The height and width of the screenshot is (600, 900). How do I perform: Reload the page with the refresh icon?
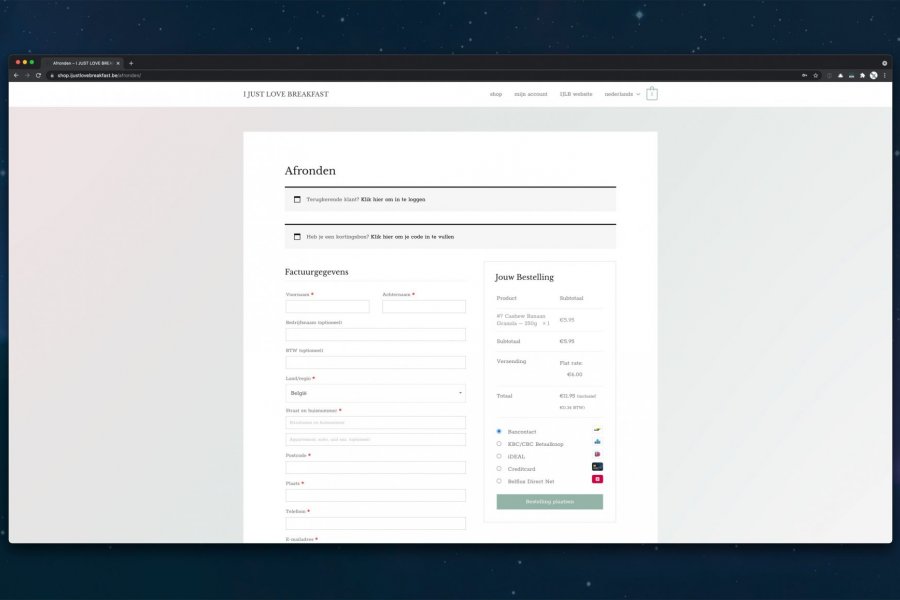(38, 75)
